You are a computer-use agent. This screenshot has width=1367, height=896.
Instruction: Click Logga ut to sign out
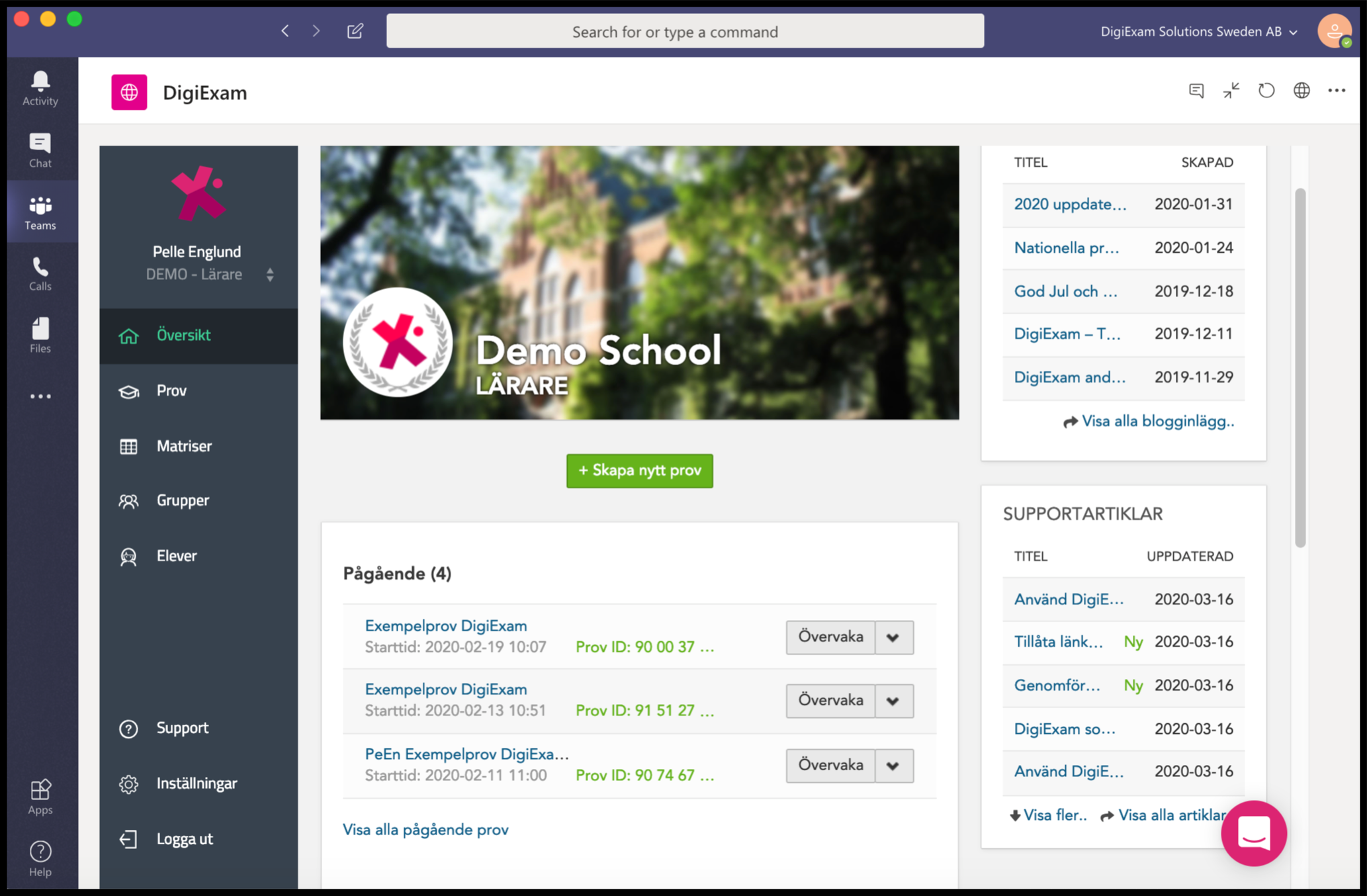198,839
